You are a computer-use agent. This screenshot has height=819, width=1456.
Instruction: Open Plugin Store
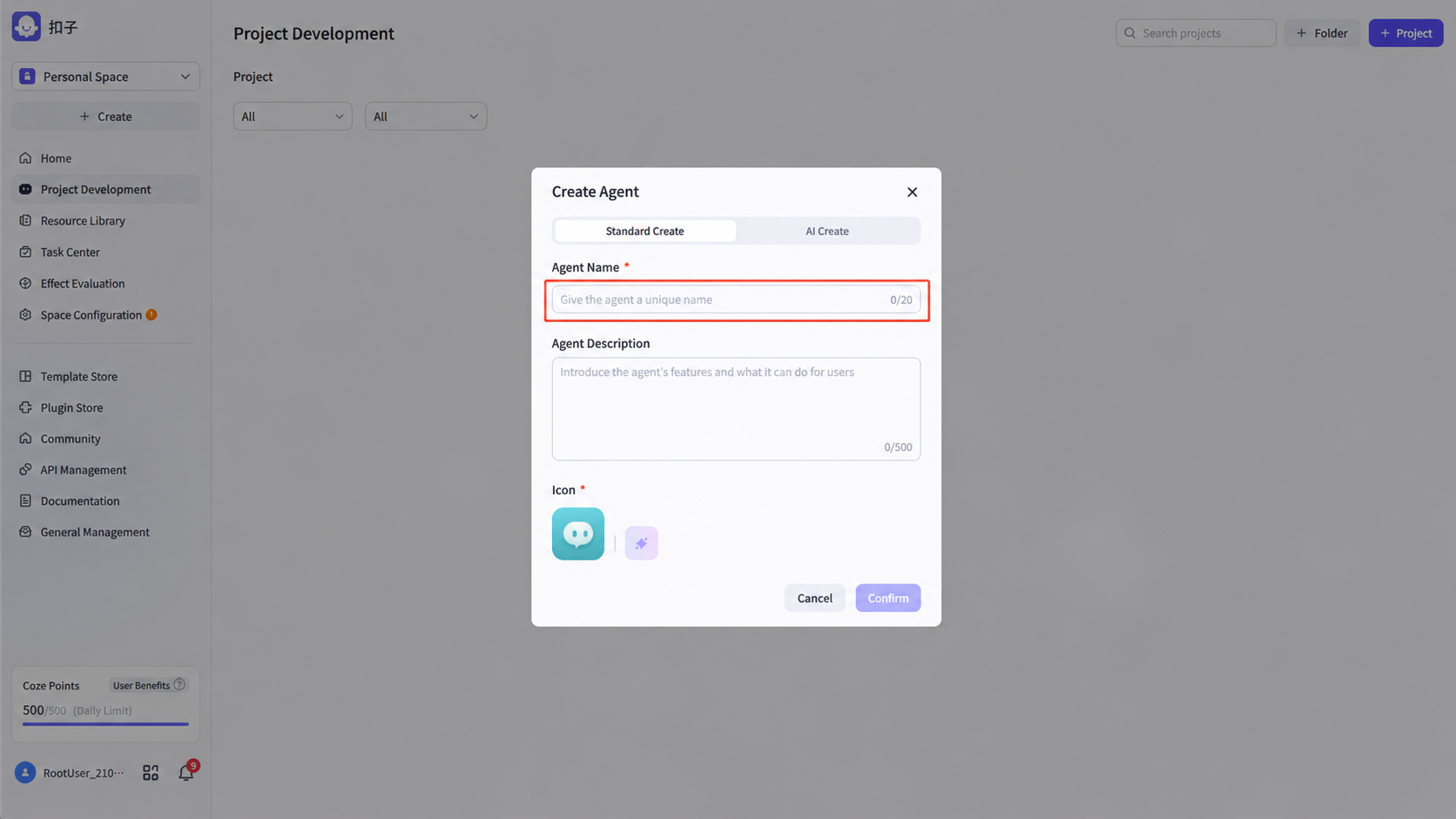(x=105, y=408)
